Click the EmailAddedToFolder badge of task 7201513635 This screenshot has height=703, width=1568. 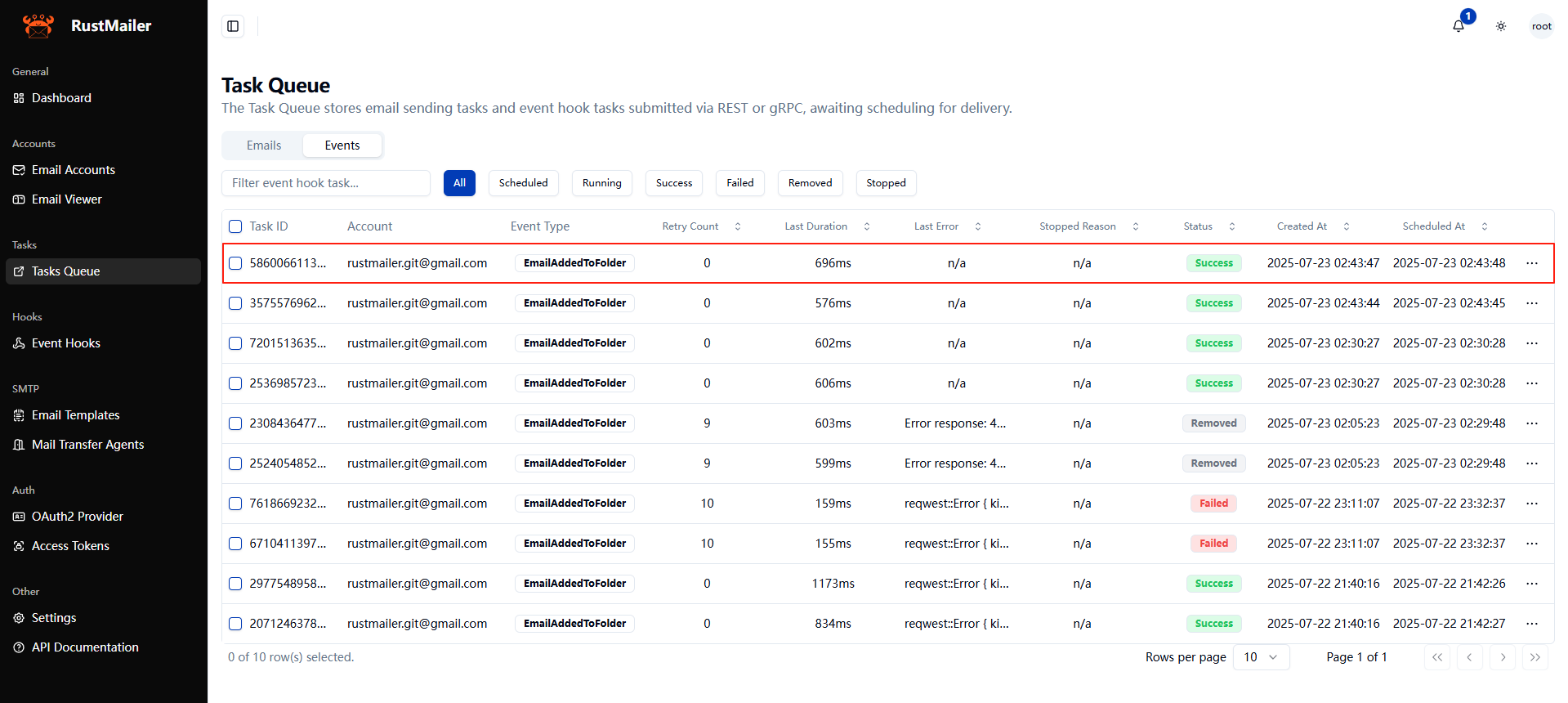coord(575,343)
